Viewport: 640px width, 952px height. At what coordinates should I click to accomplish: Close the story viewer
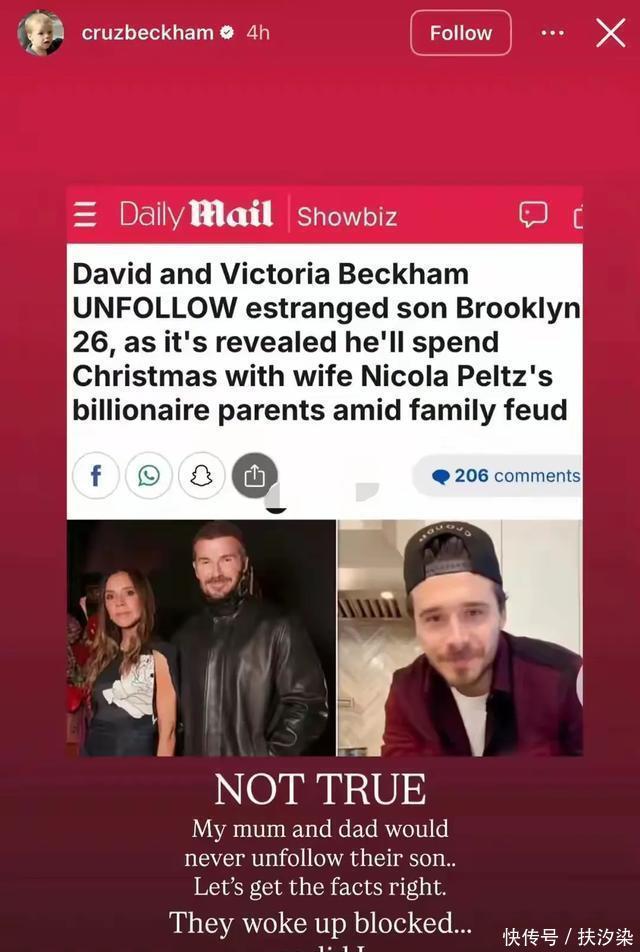tap(610, 33)
